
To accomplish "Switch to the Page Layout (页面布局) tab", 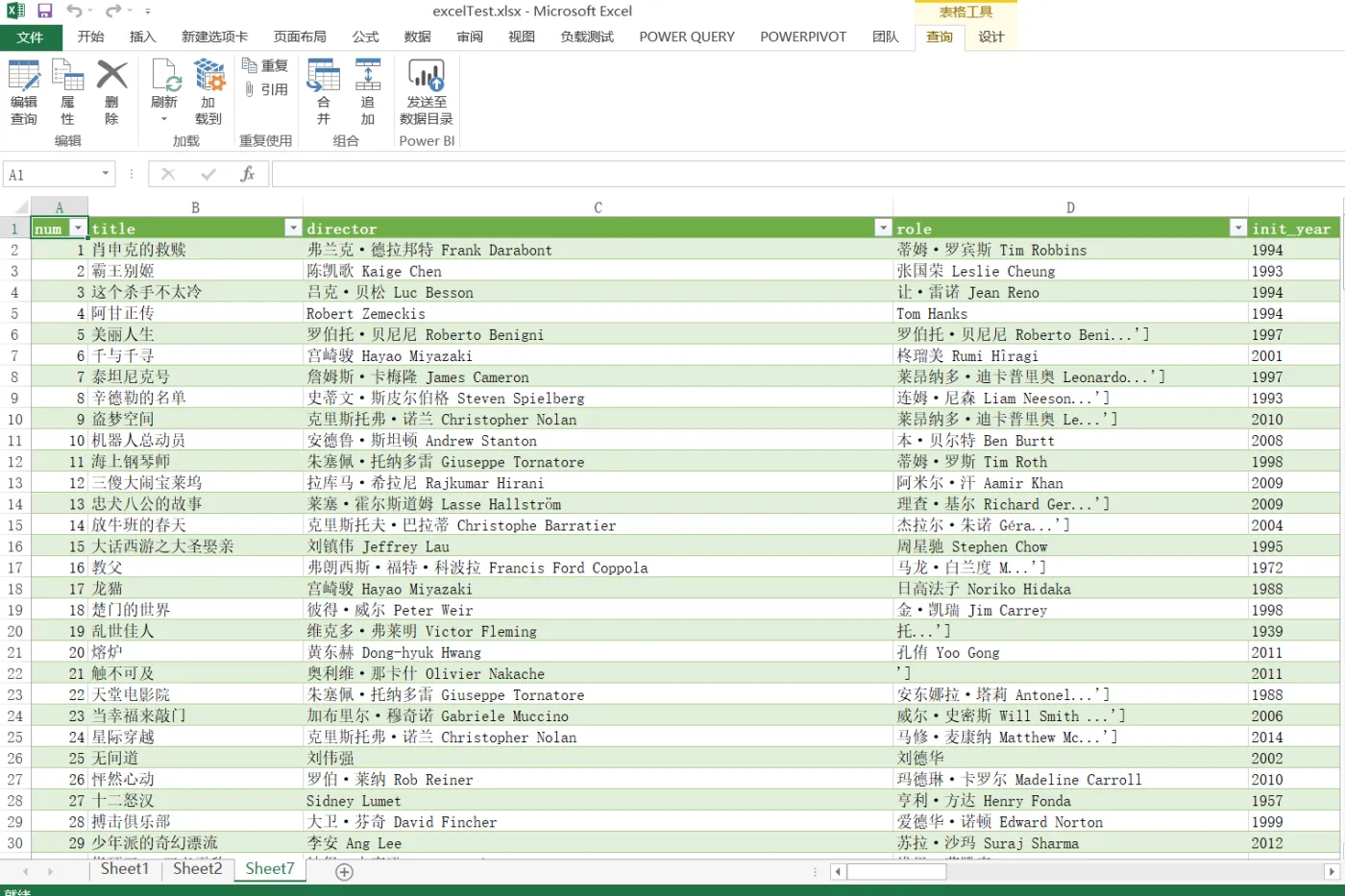I will coord(300,36).
